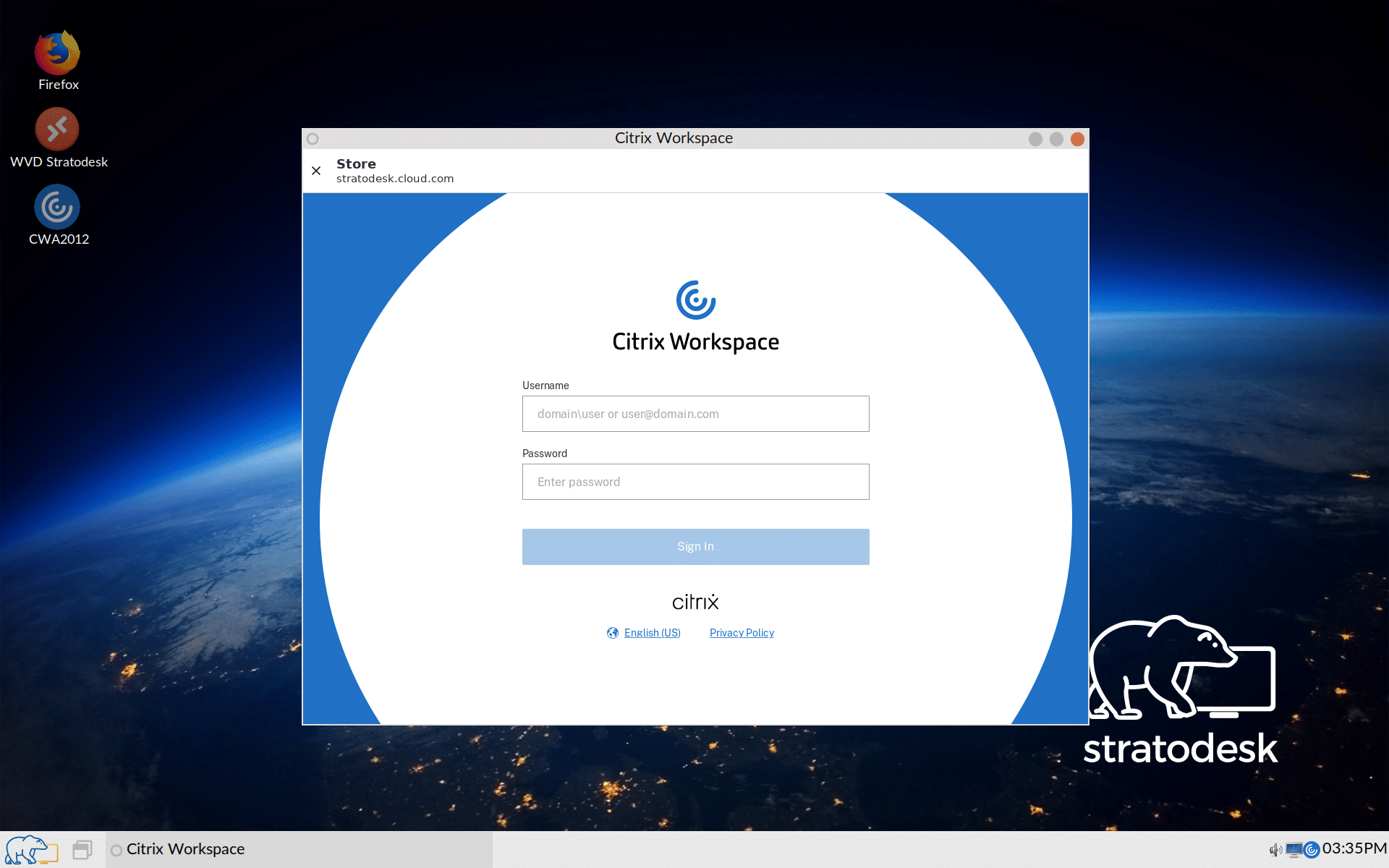Maximize the Citrix Workspace window
The image size is (1389, 868).
tap(1056, 139)
